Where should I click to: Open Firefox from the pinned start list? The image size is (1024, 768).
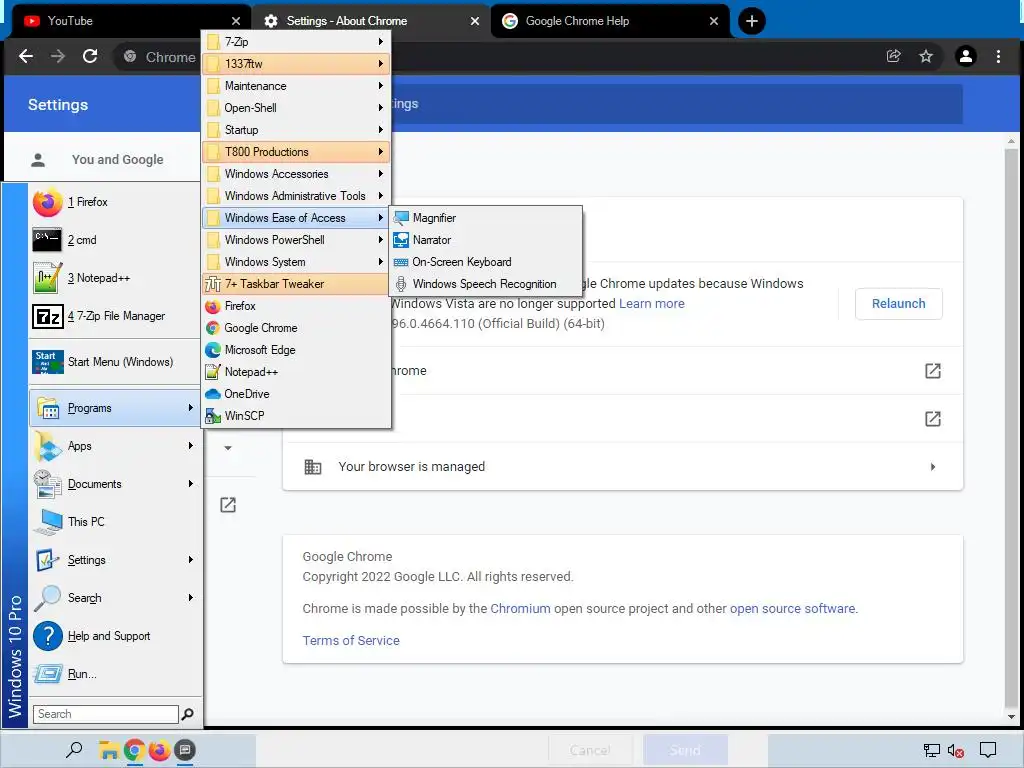click(115, 202)
